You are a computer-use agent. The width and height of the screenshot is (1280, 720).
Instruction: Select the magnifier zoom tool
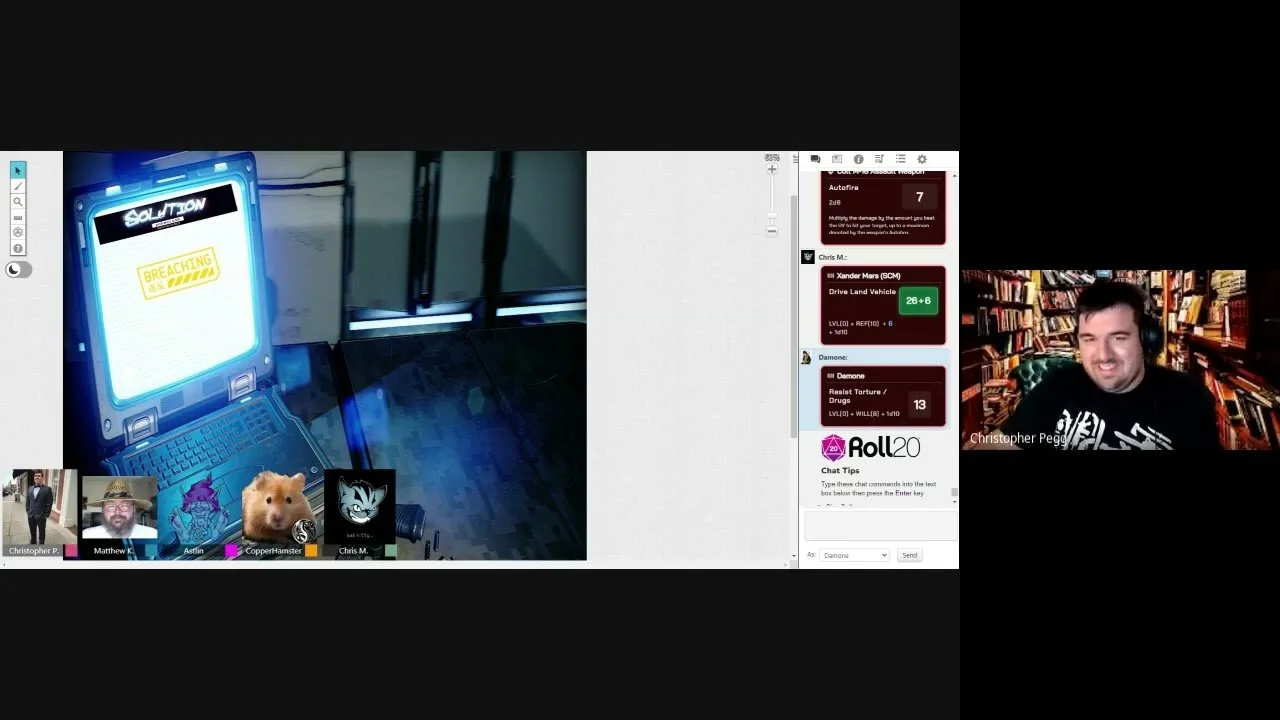[x=18, y=201]
